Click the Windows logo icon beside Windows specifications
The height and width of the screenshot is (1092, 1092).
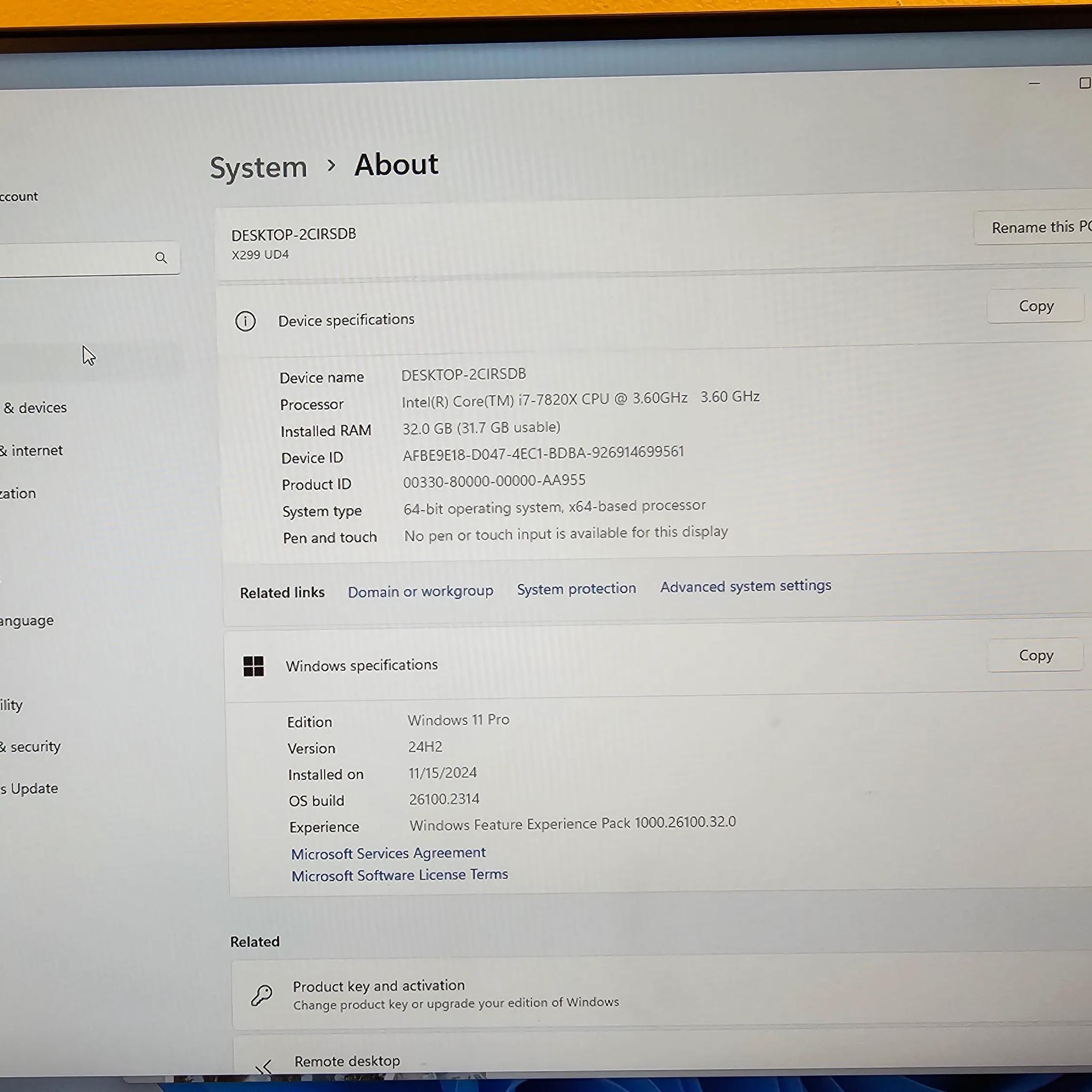(x=253, y=667)
